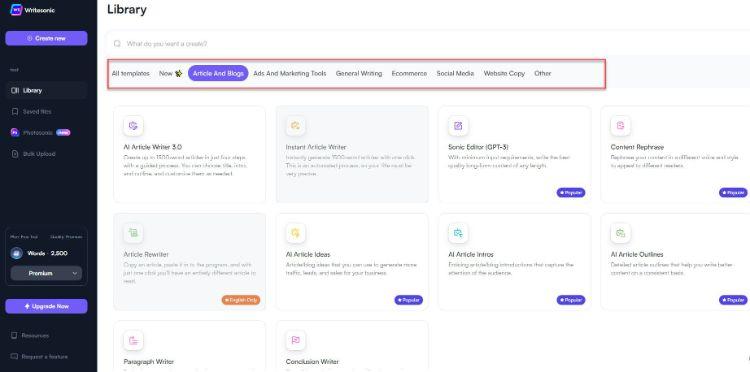This screenshot has height=372, width=750.
Task: Click the Paragraph Writer icon
Action: (x=133, y=340)
